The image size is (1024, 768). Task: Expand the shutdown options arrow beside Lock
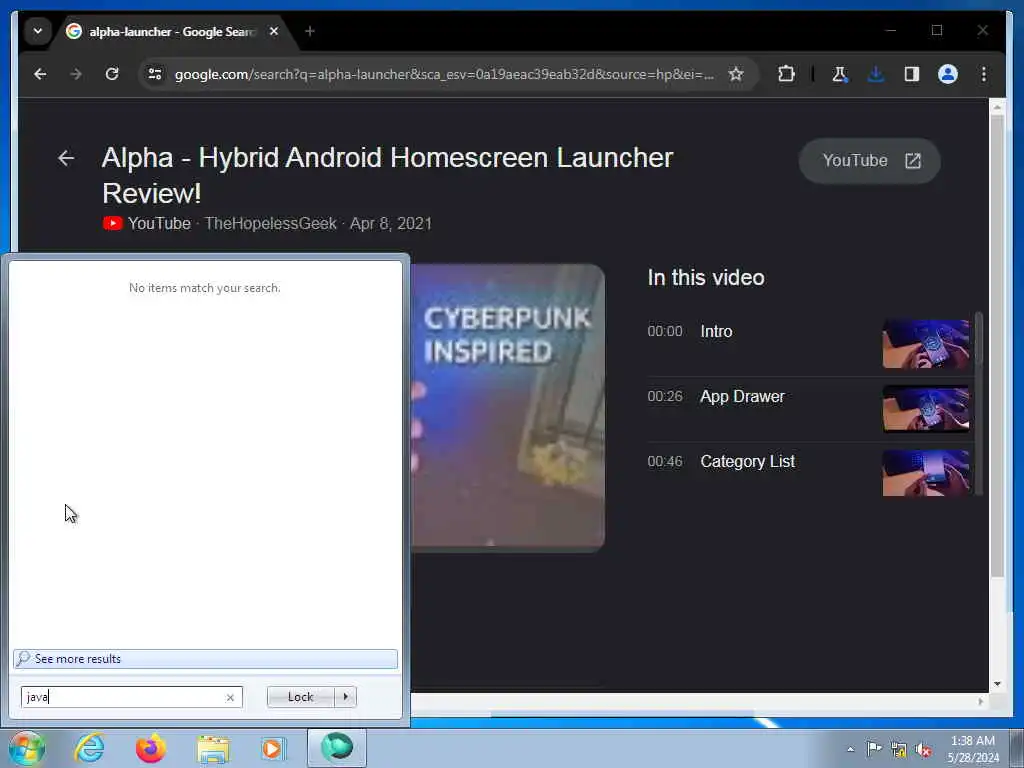345,697
